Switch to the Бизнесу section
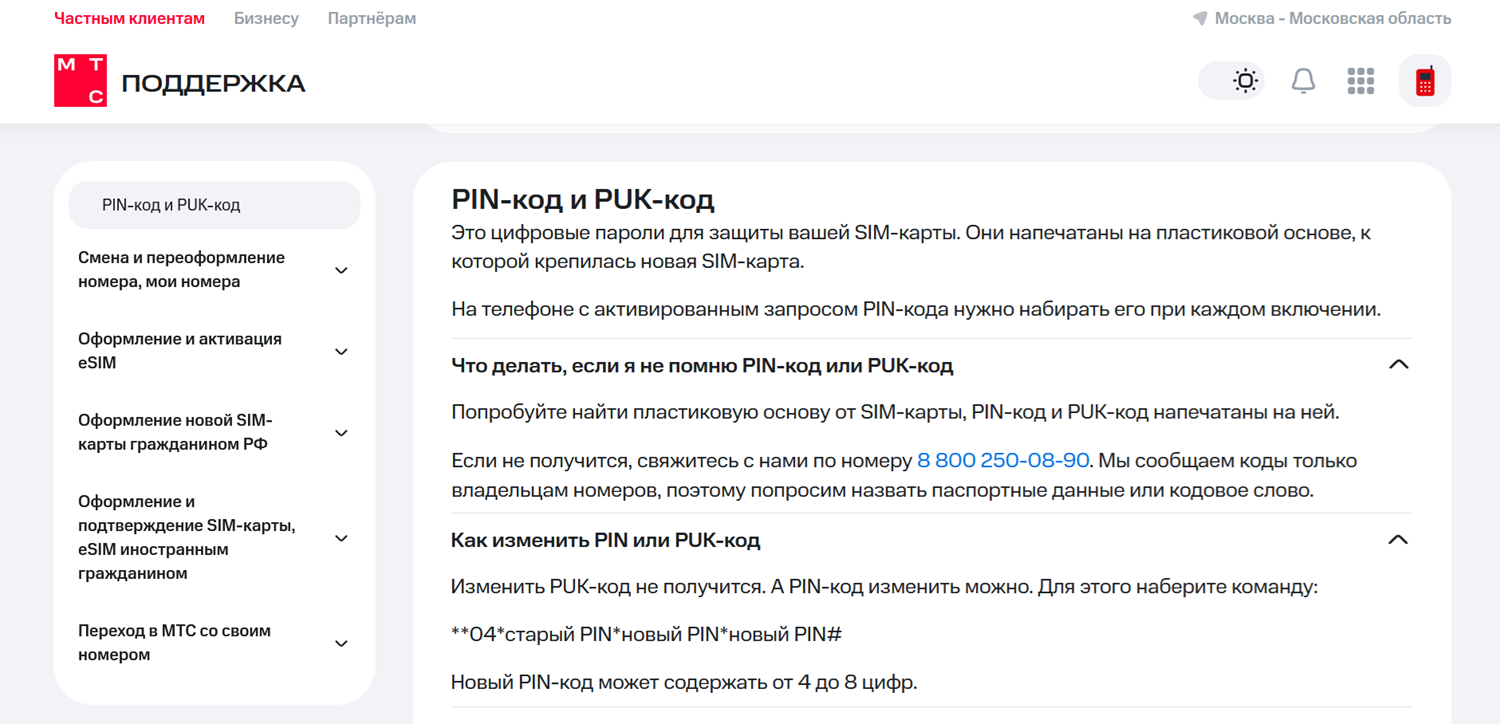Image resolution: width=1500 pixels, height=724 pixels. coord(266,17)
